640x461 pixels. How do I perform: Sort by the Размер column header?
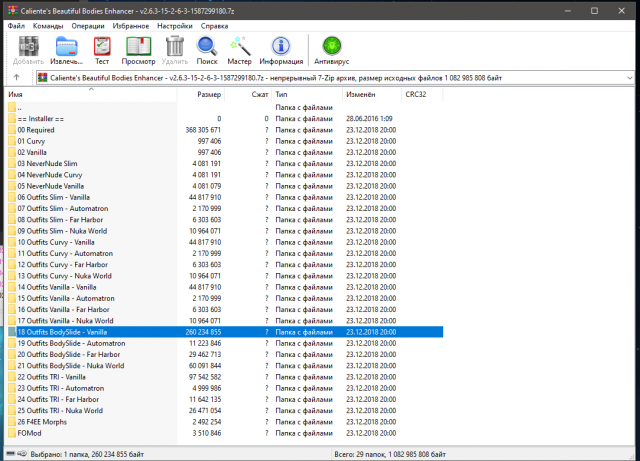209,94
